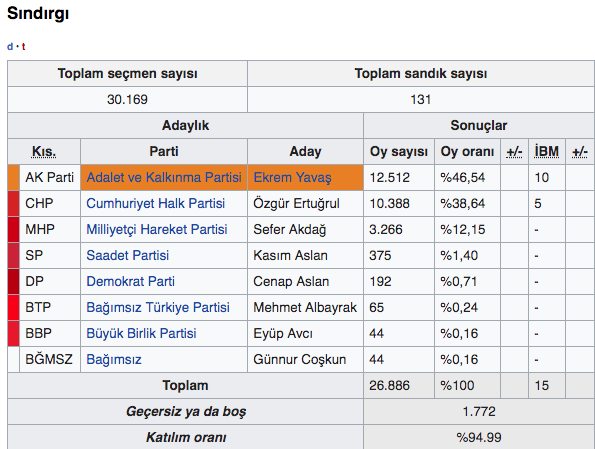
Task: Open the Ekrem Yavaş candidate link
Action: [x=292, y=177]
